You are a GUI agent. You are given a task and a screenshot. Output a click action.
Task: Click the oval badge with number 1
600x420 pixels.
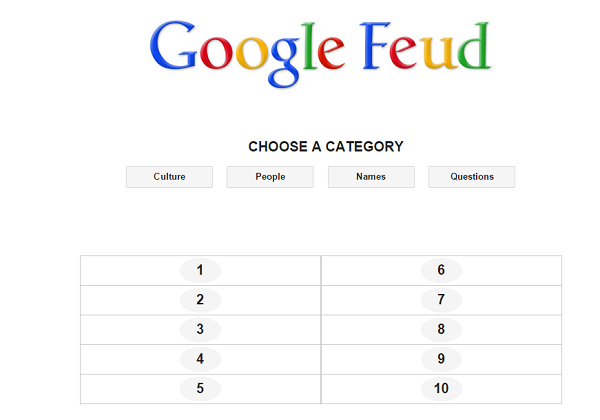point(200,270)
